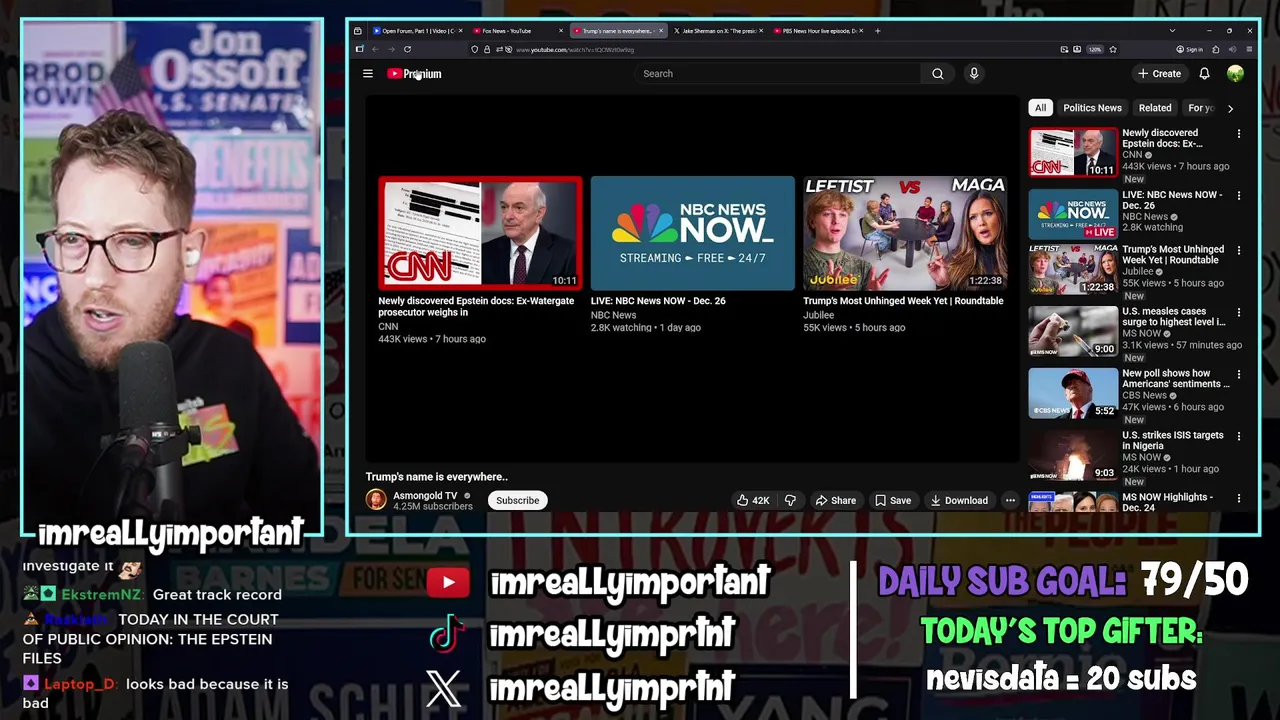
Task: Select the All filter chip
Action: tap(1040, 108)
